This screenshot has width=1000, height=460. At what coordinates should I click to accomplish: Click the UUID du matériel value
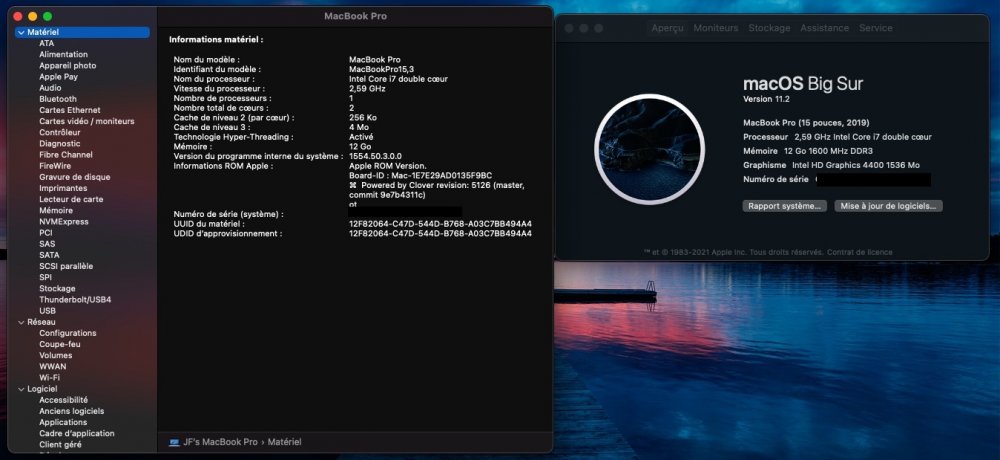440,224
